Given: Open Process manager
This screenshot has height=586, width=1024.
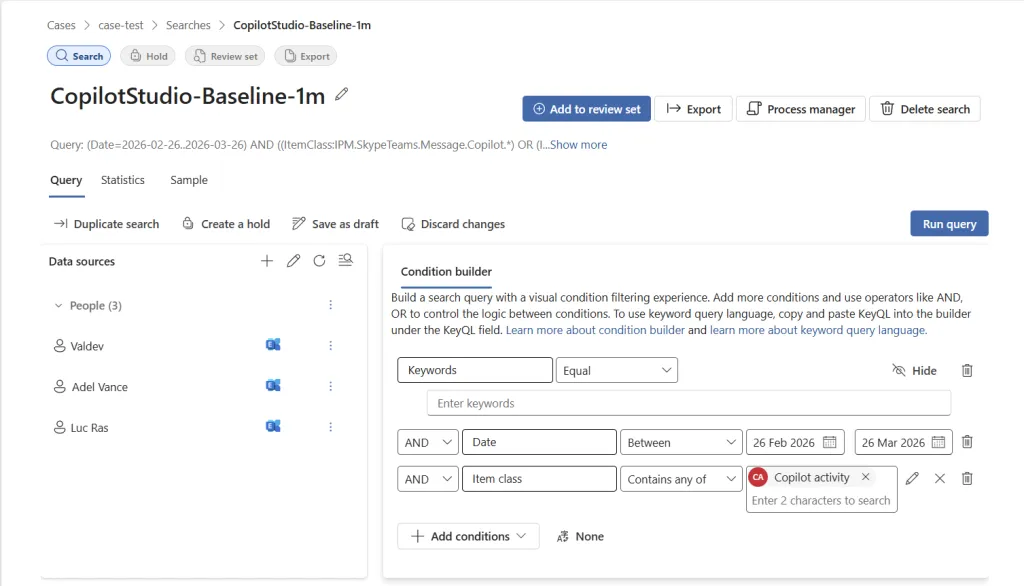Looking at the screenshot, I should pos(801,109).
